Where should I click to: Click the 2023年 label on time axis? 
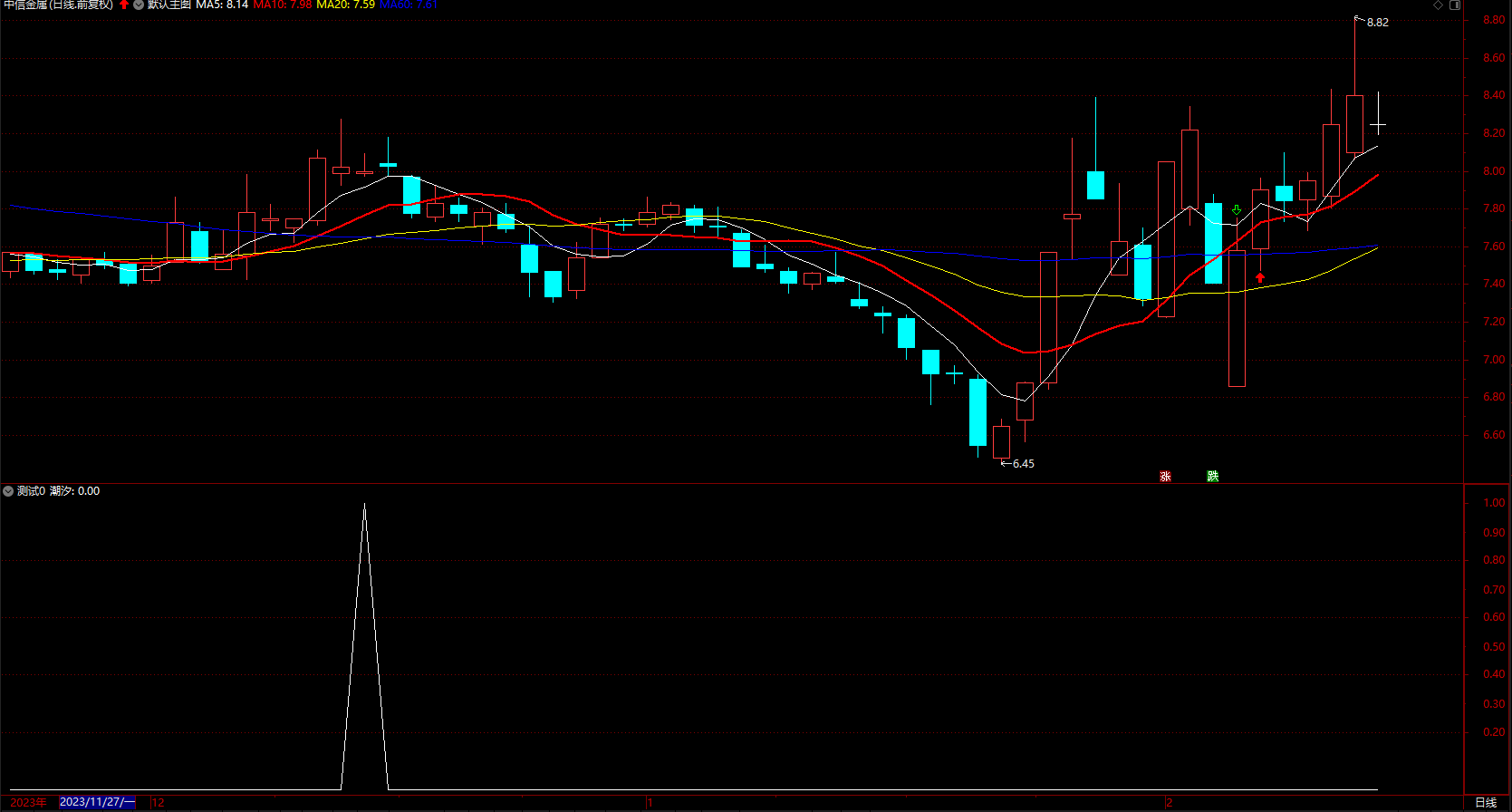[x=28, y=802]
